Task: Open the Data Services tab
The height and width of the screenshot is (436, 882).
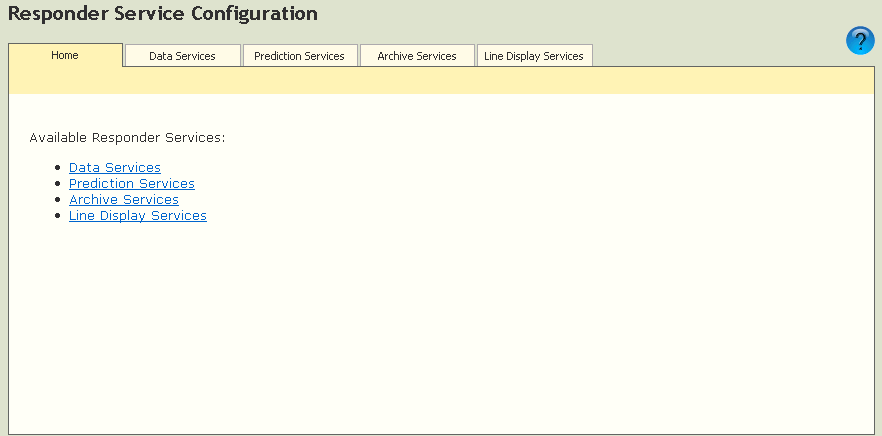Action: [x=182, y=56]
